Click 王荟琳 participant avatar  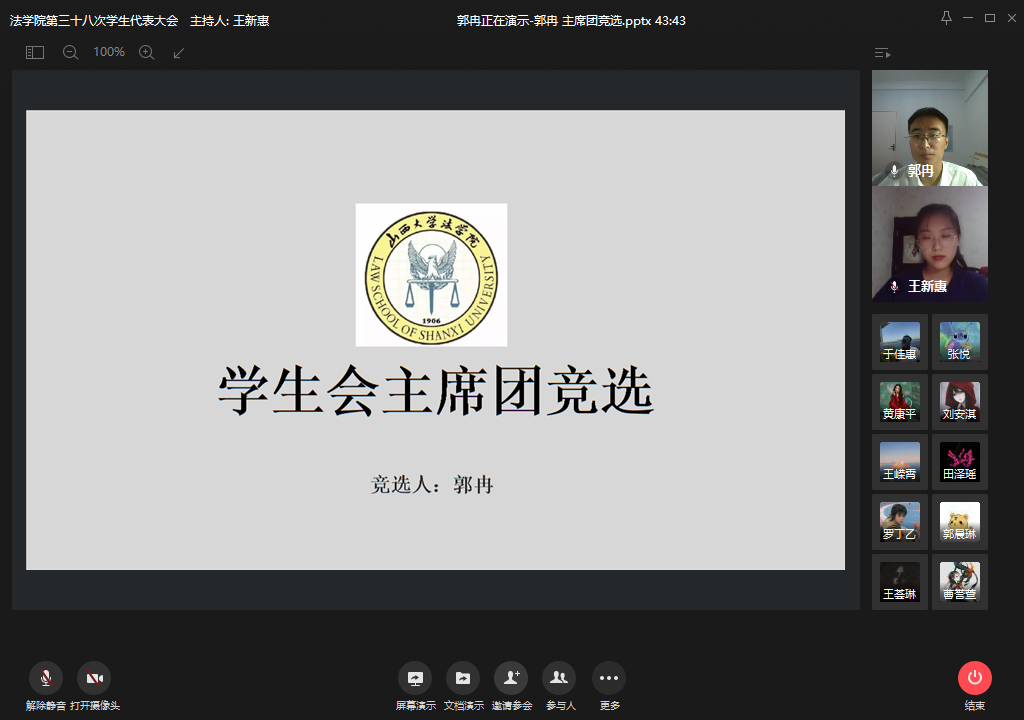tap(900, 582)
